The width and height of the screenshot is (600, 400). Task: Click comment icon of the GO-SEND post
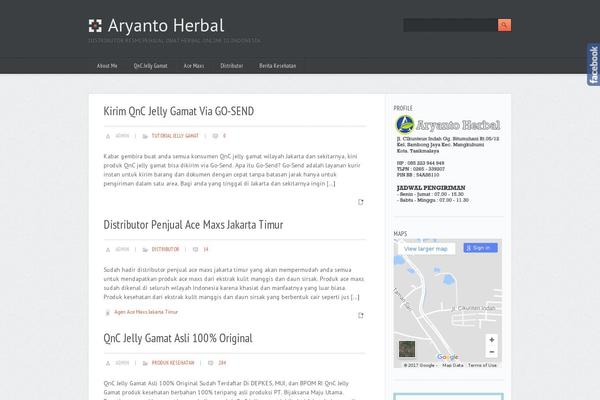tap(215, 136)
